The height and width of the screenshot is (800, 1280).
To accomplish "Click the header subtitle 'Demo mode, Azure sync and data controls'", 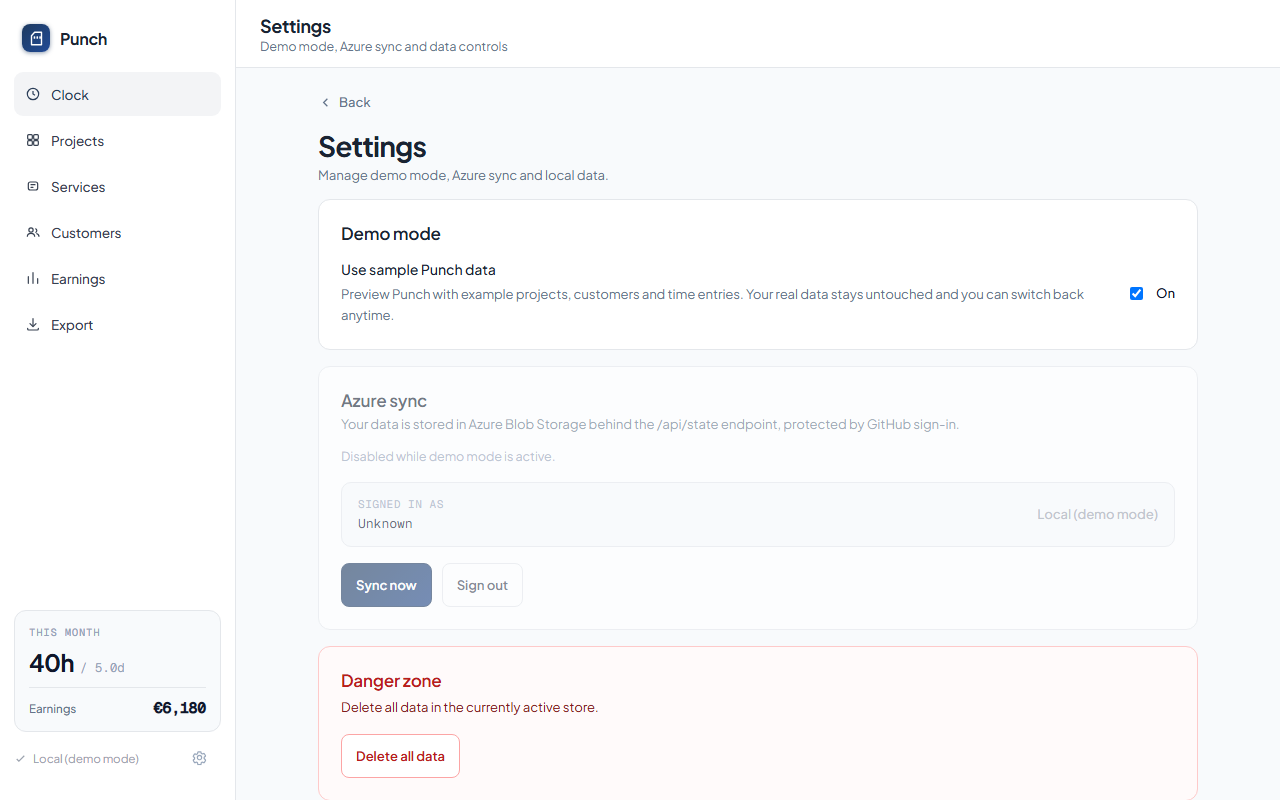I will 384,47.
